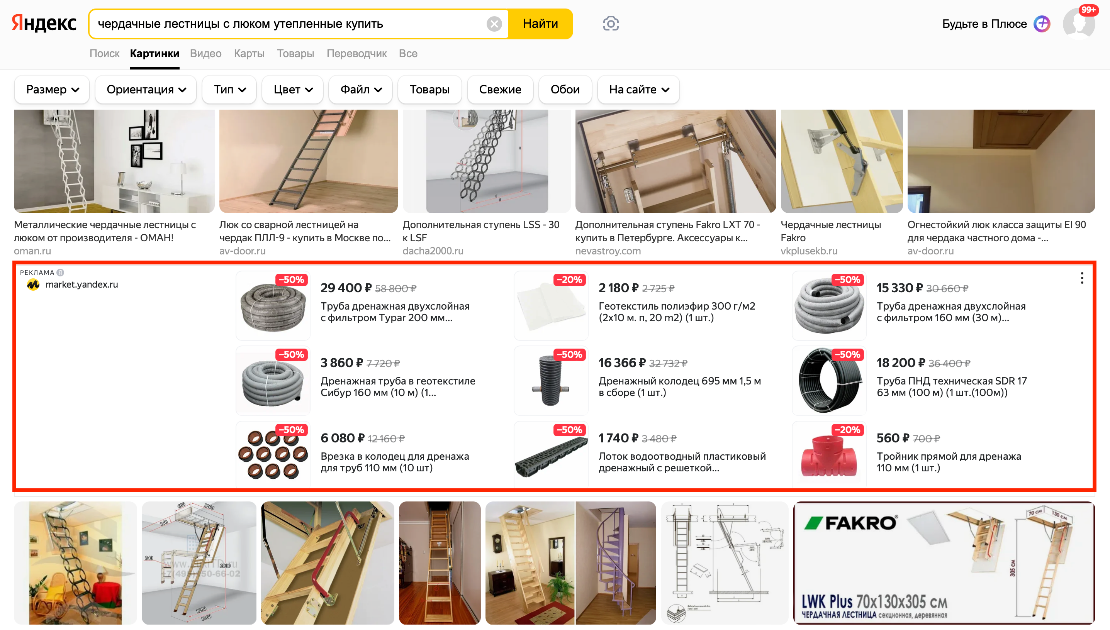Switch to the Видео tab

coord(206,53)
